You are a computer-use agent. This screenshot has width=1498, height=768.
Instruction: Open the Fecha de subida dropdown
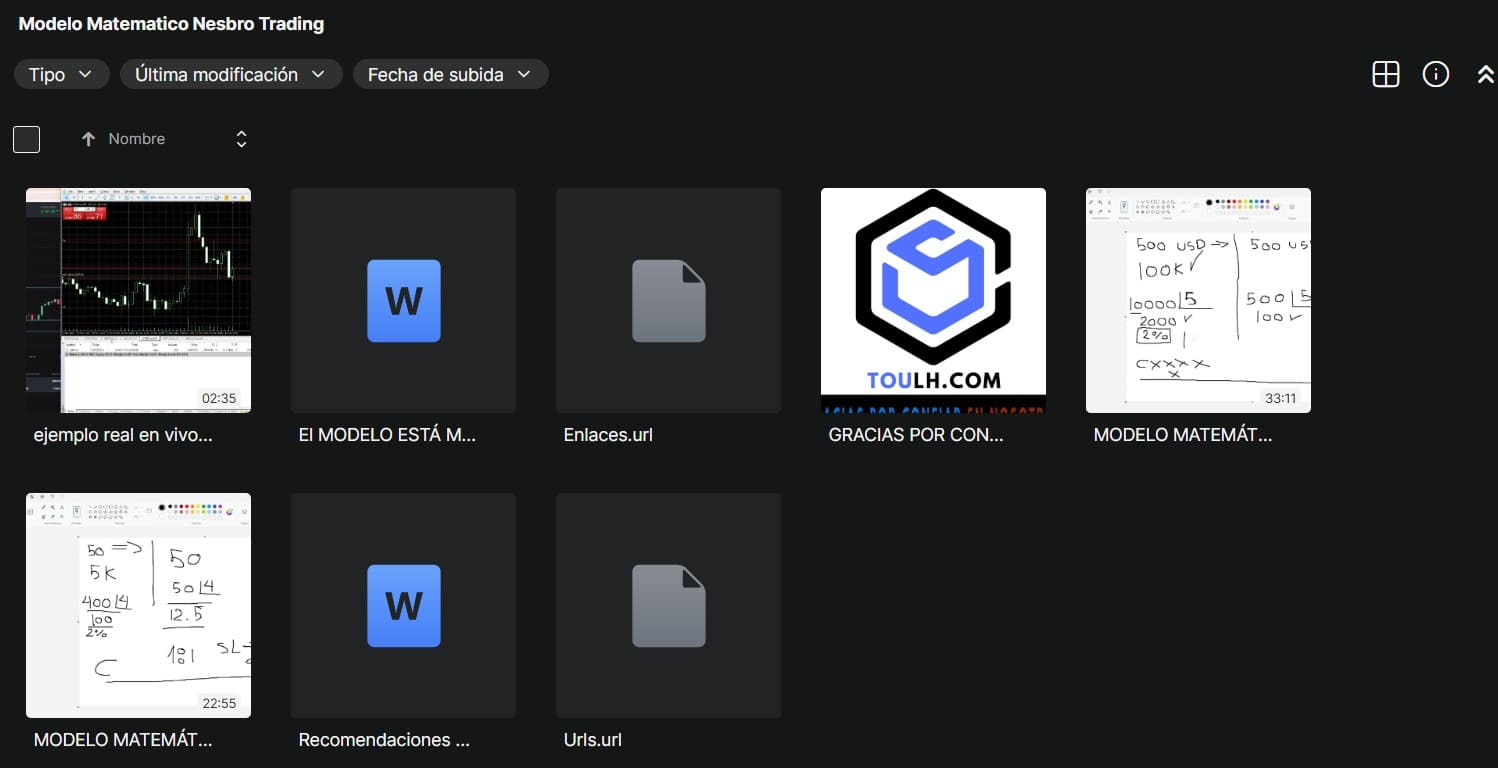pos(450,74)
